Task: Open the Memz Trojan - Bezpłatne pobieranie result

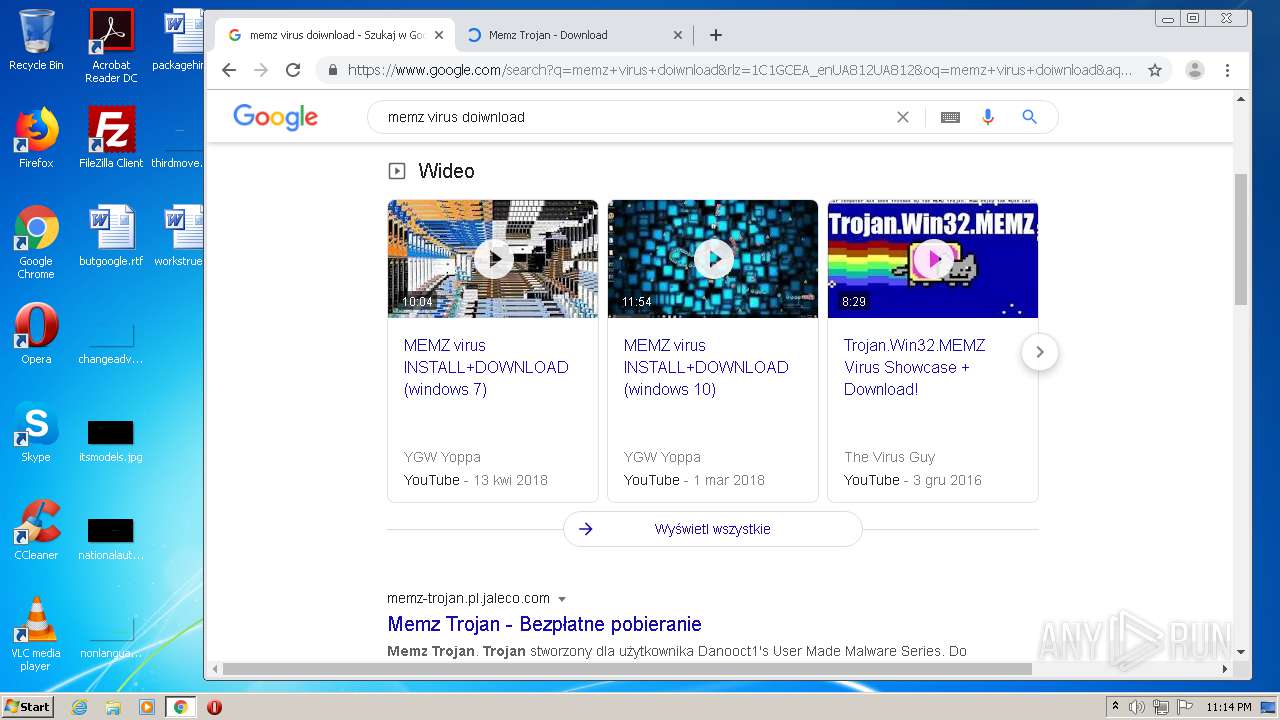Action: pyautogui.click(x=544, y=624)
